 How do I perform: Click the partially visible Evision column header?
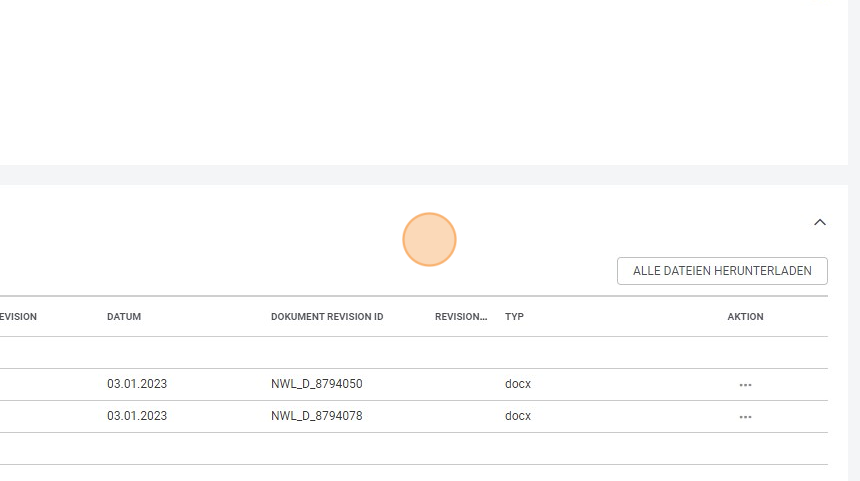[18, 316]
